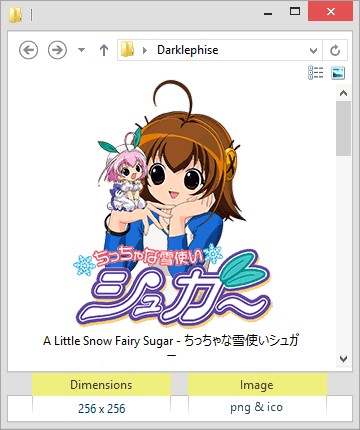Click the png & ico value

[257, 408]
